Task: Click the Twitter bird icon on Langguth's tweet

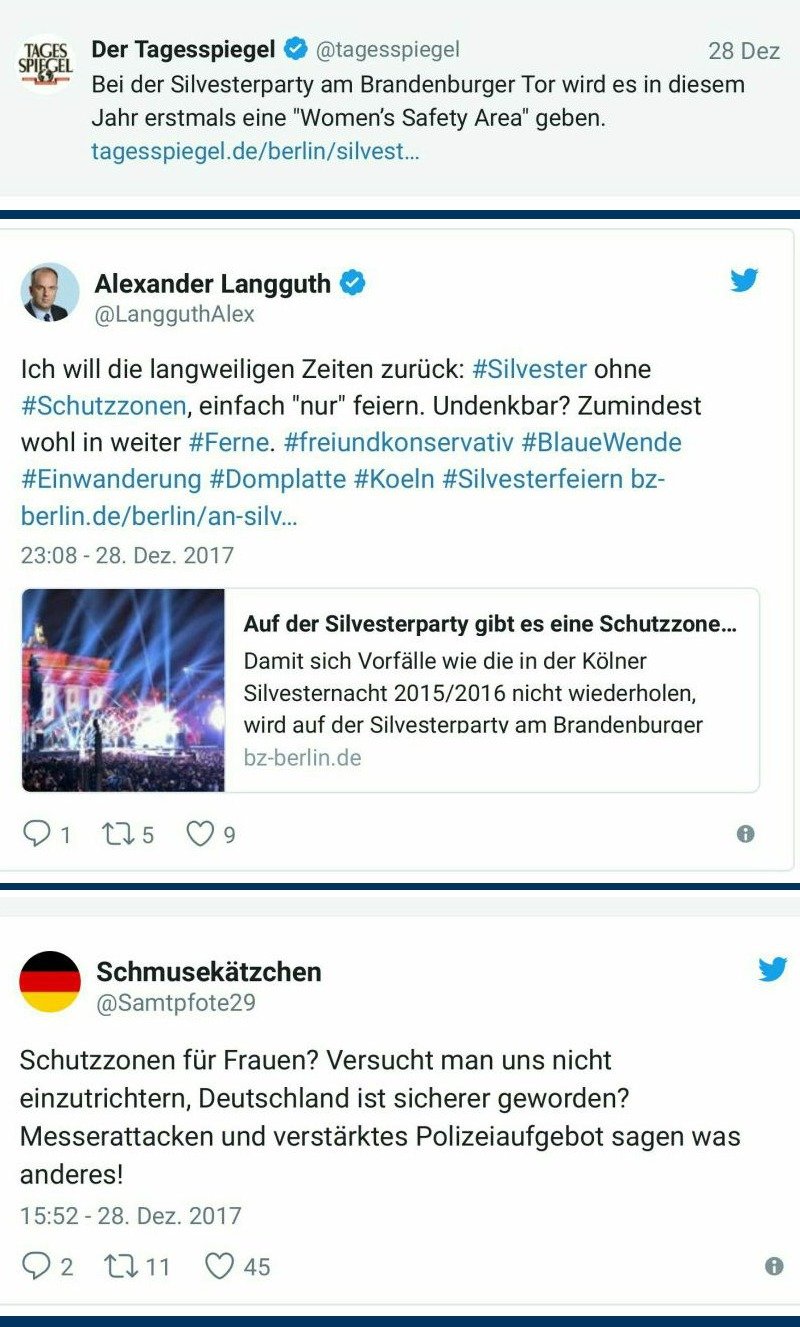Action: 744,280
